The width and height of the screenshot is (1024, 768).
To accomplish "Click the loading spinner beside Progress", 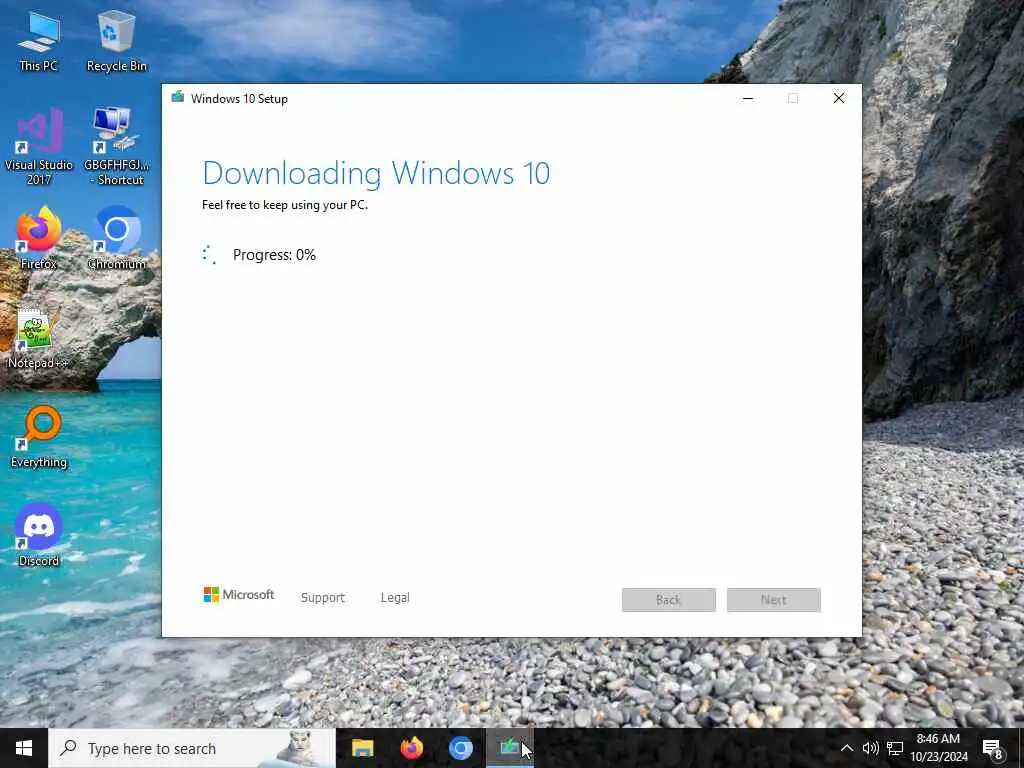I will [209, 255].
